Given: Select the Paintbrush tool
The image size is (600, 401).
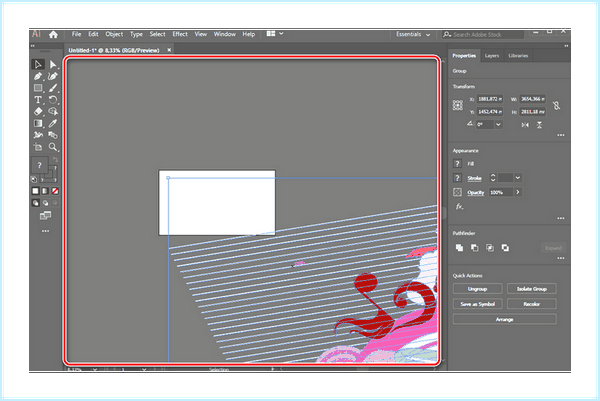Looking at the screenshot, I should [x=53, y=88].
